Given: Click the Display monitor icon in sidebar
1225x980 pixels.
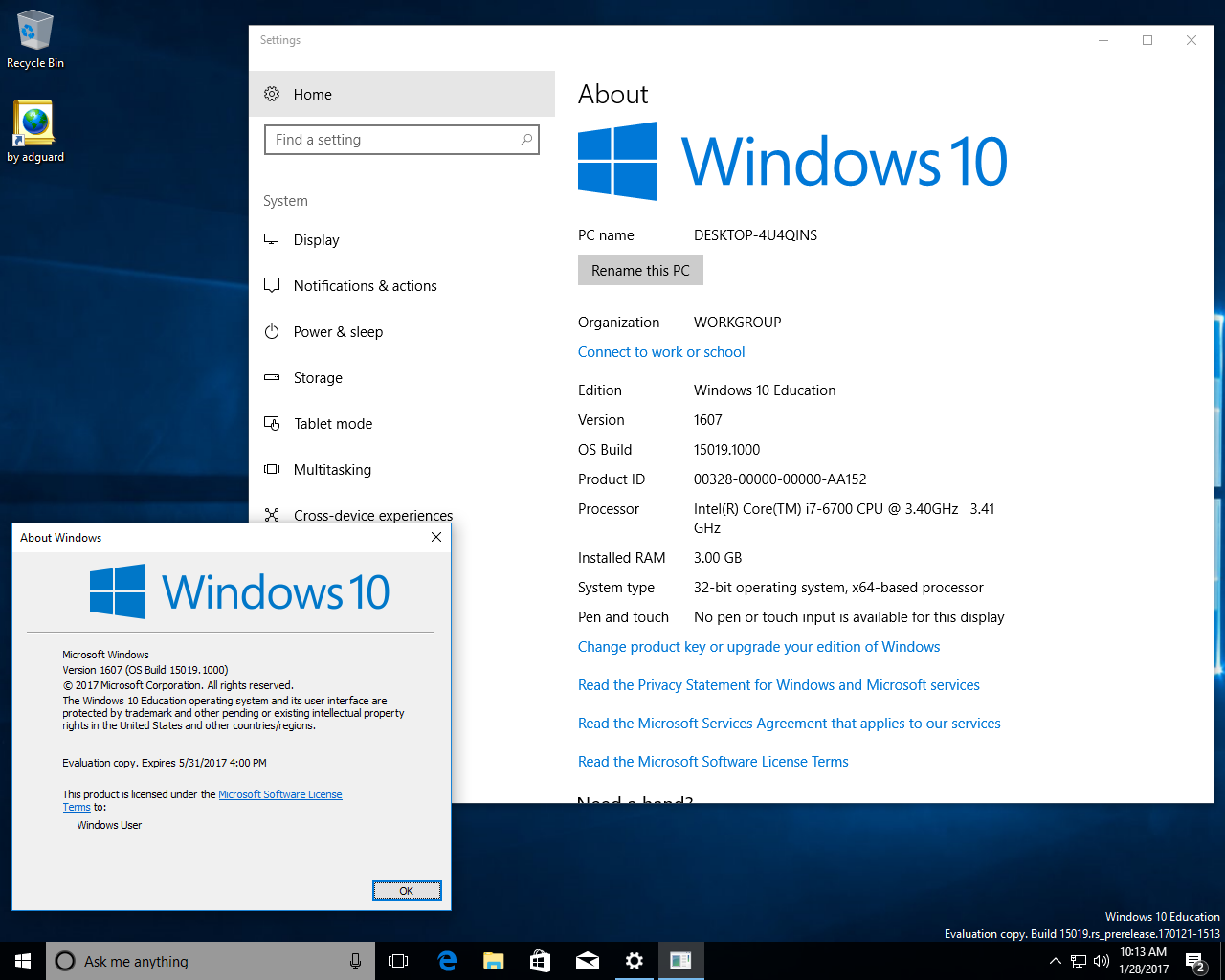Looking at the screenshot, I should click(272, 239).
